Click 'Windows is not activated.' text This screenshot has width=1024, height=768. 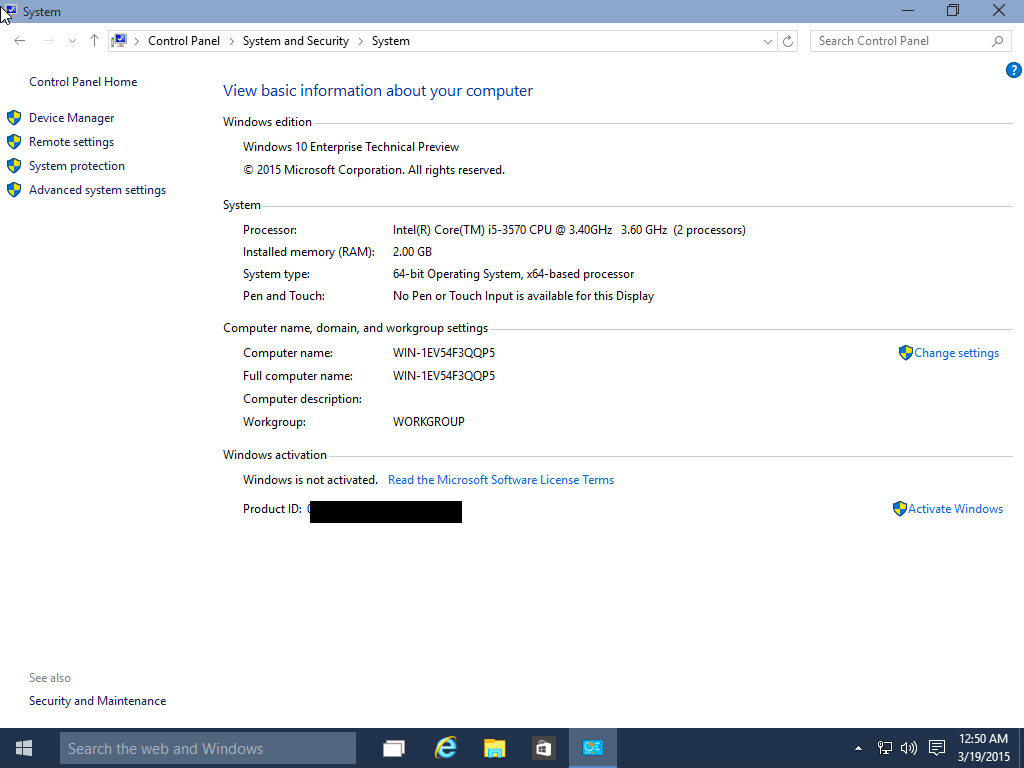(x=310, y=480)
